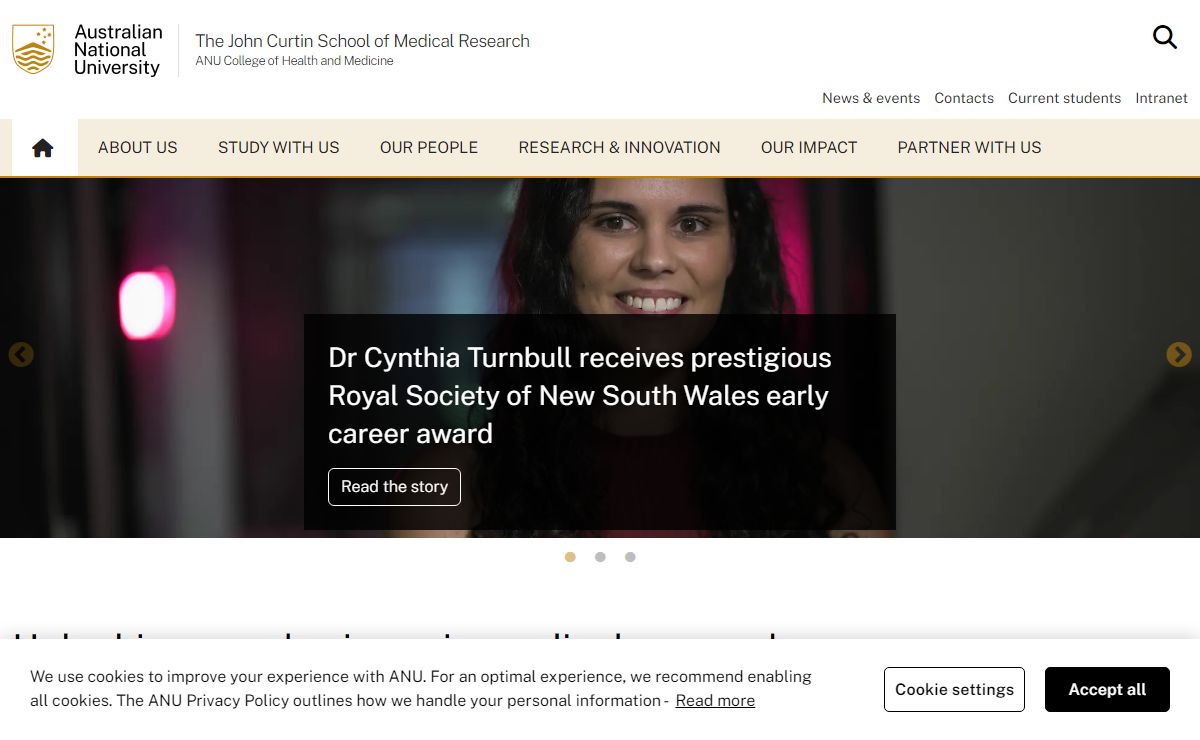Jump to third carousel slide dot
The image size is (1200, 740).
point(630,557)
